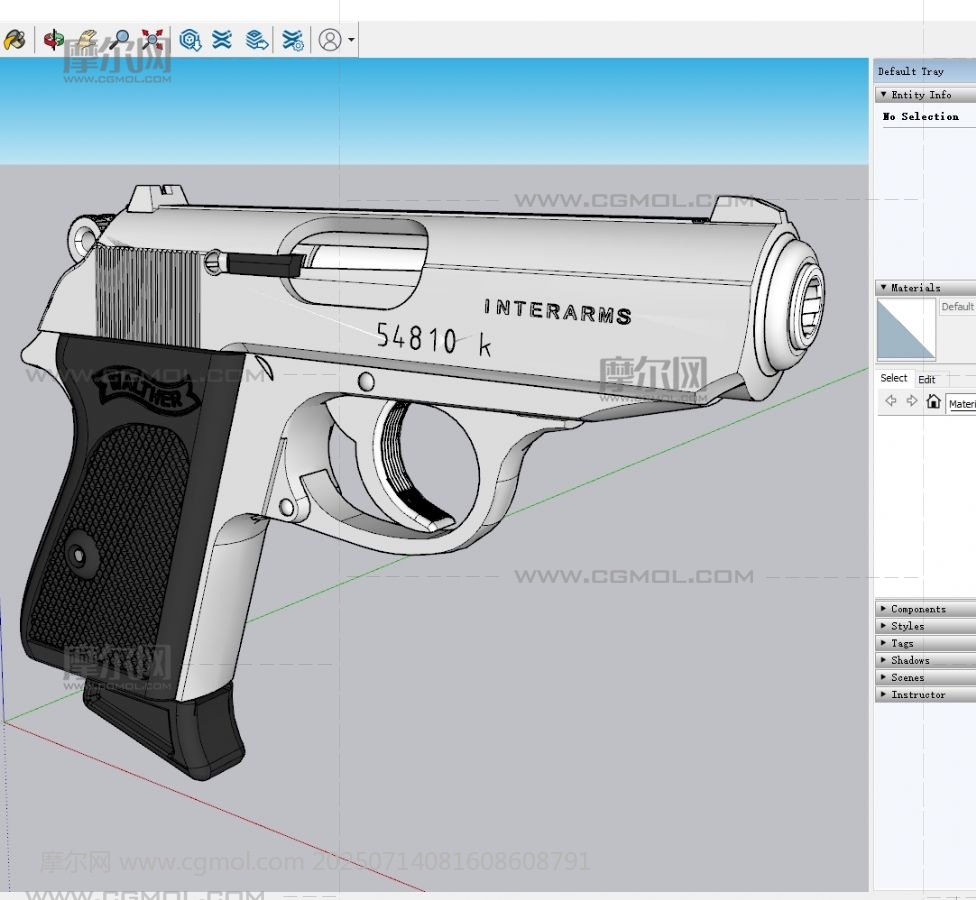Screen dimensions: 976x900
Task: Switch to the Materials Select tab
Action: (x=894, y=378)
